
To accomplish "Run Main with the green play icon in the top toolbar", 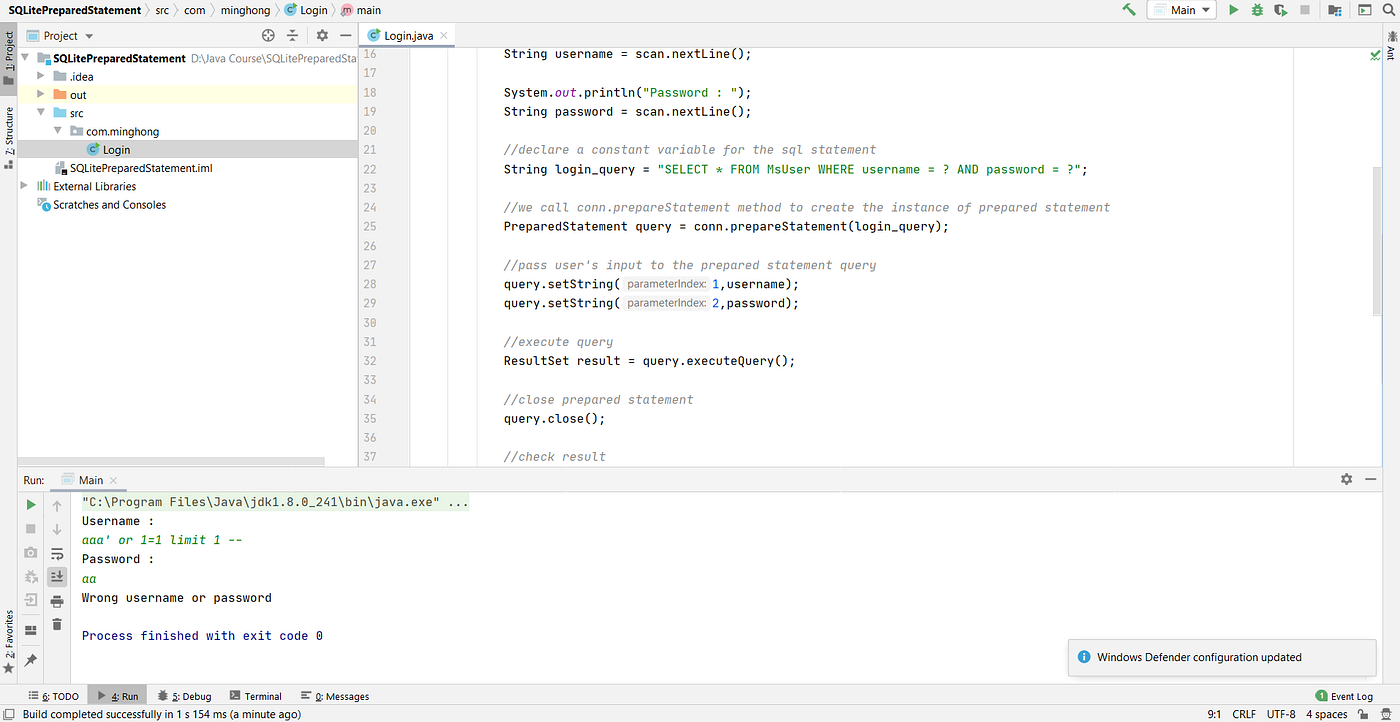I will pos(1233,10).
